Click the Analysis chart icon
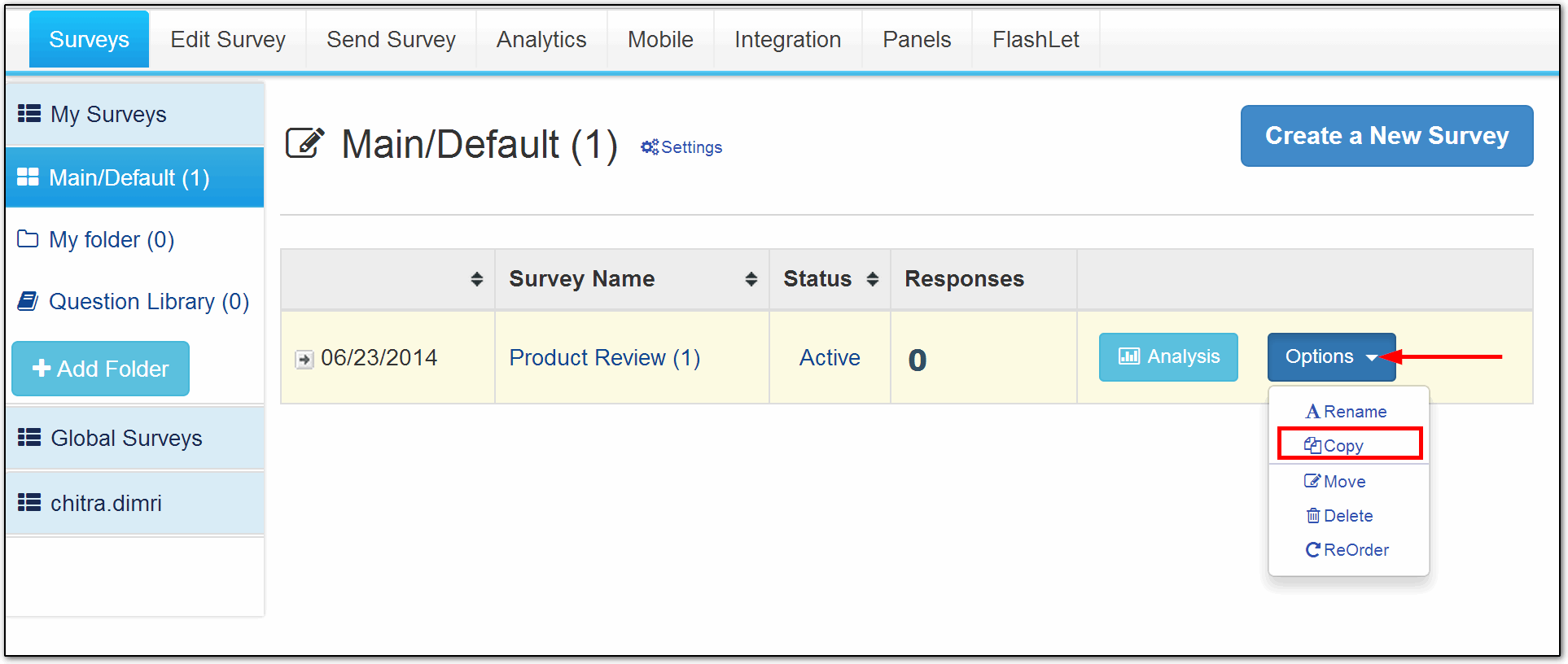The height and width of the screenshot is (664, 1568). (1129, 356)
